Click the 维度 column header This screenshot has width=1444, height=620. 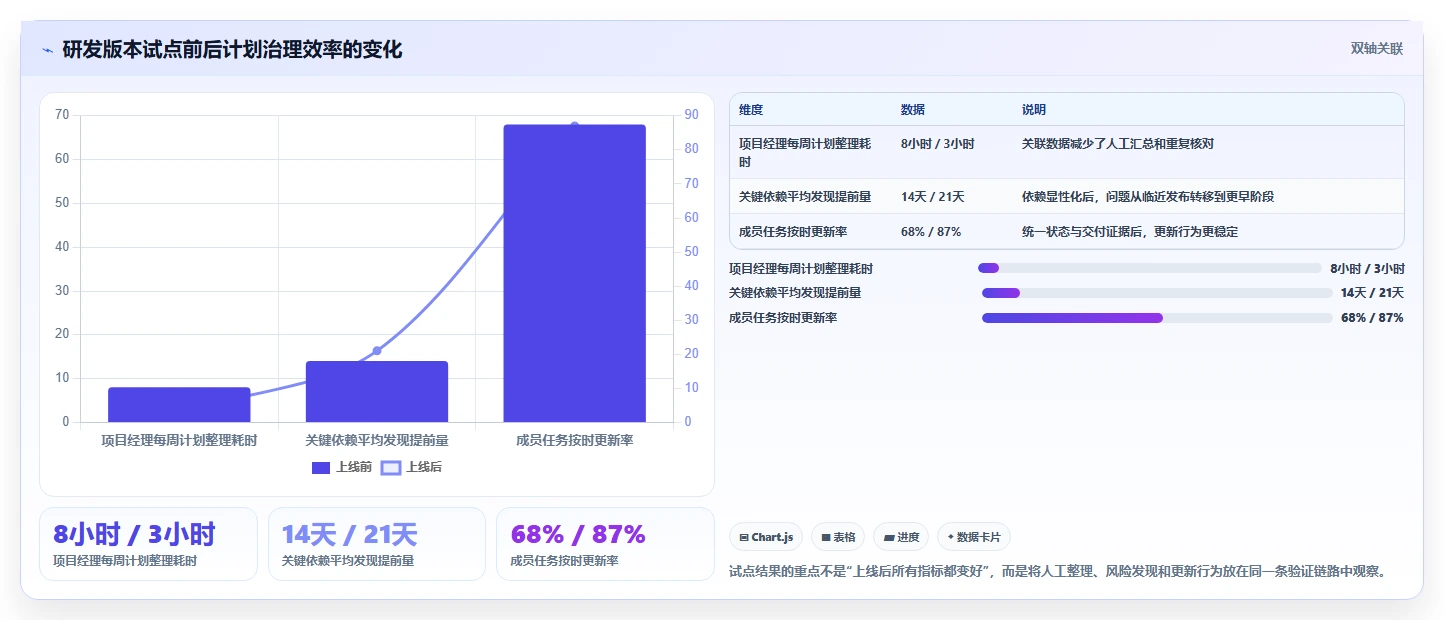point(751,110)
